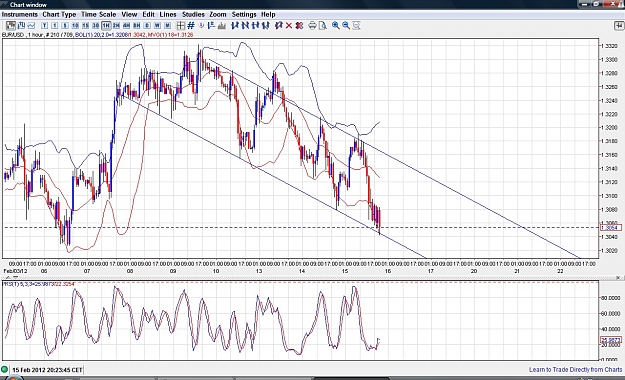Click the red X delete line icon
Viewport: 625px width, 380px height.
click(289, 26)
